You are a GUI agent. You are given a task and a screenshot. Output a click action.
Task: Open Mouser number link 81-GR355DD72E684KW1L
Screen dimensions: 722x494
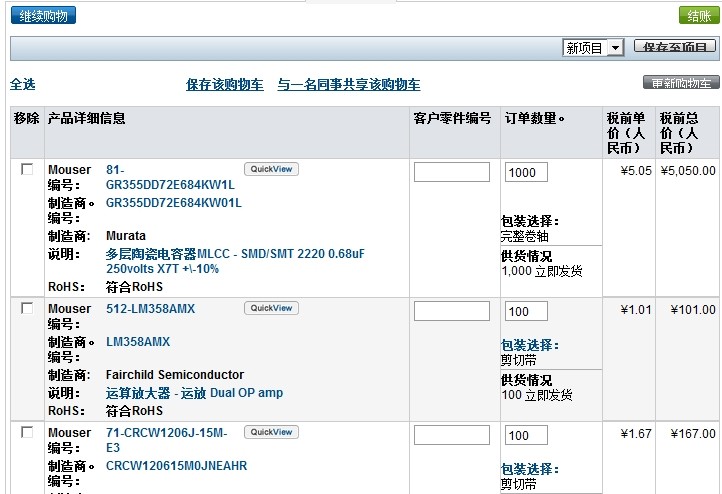(170, 177)
